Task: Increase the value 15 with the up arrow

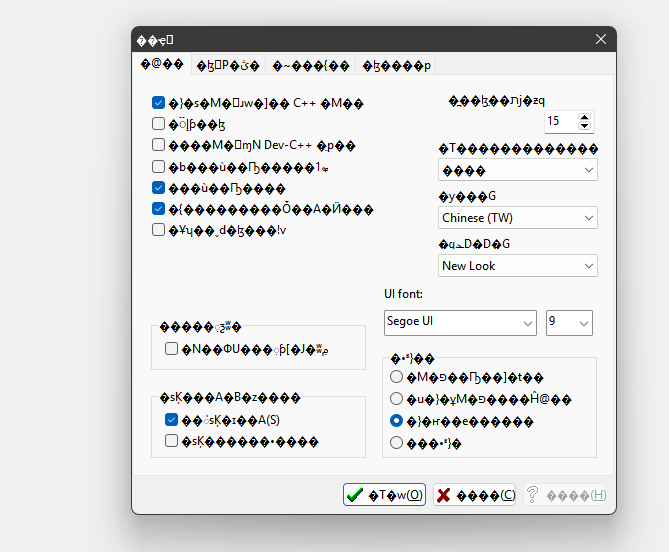Action: click(585, 116)
